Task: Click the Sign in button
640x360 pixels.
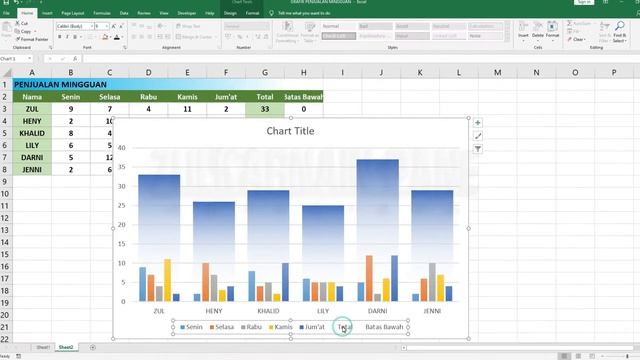Action: 584,2
